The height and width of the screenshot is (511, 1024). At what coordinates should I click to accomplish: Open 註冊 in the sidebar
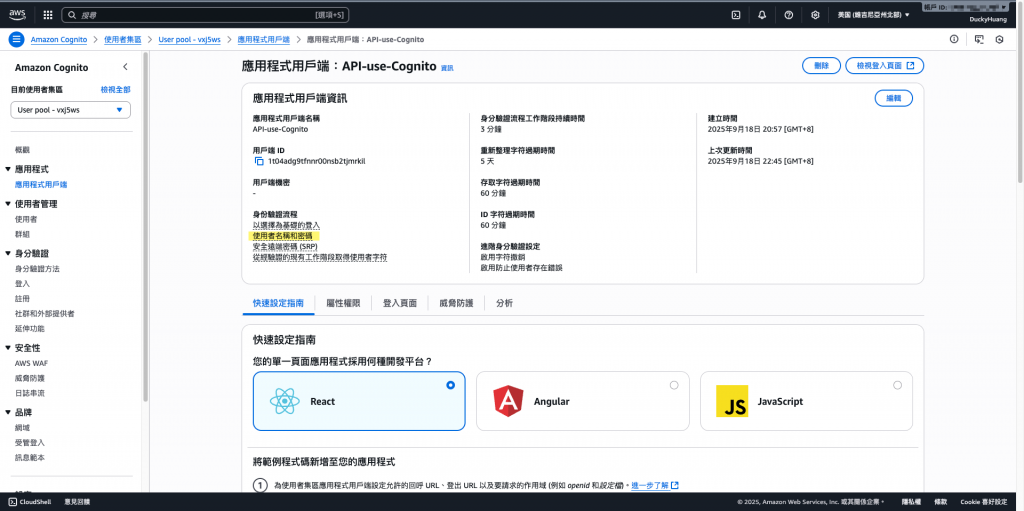click(22, 299)
